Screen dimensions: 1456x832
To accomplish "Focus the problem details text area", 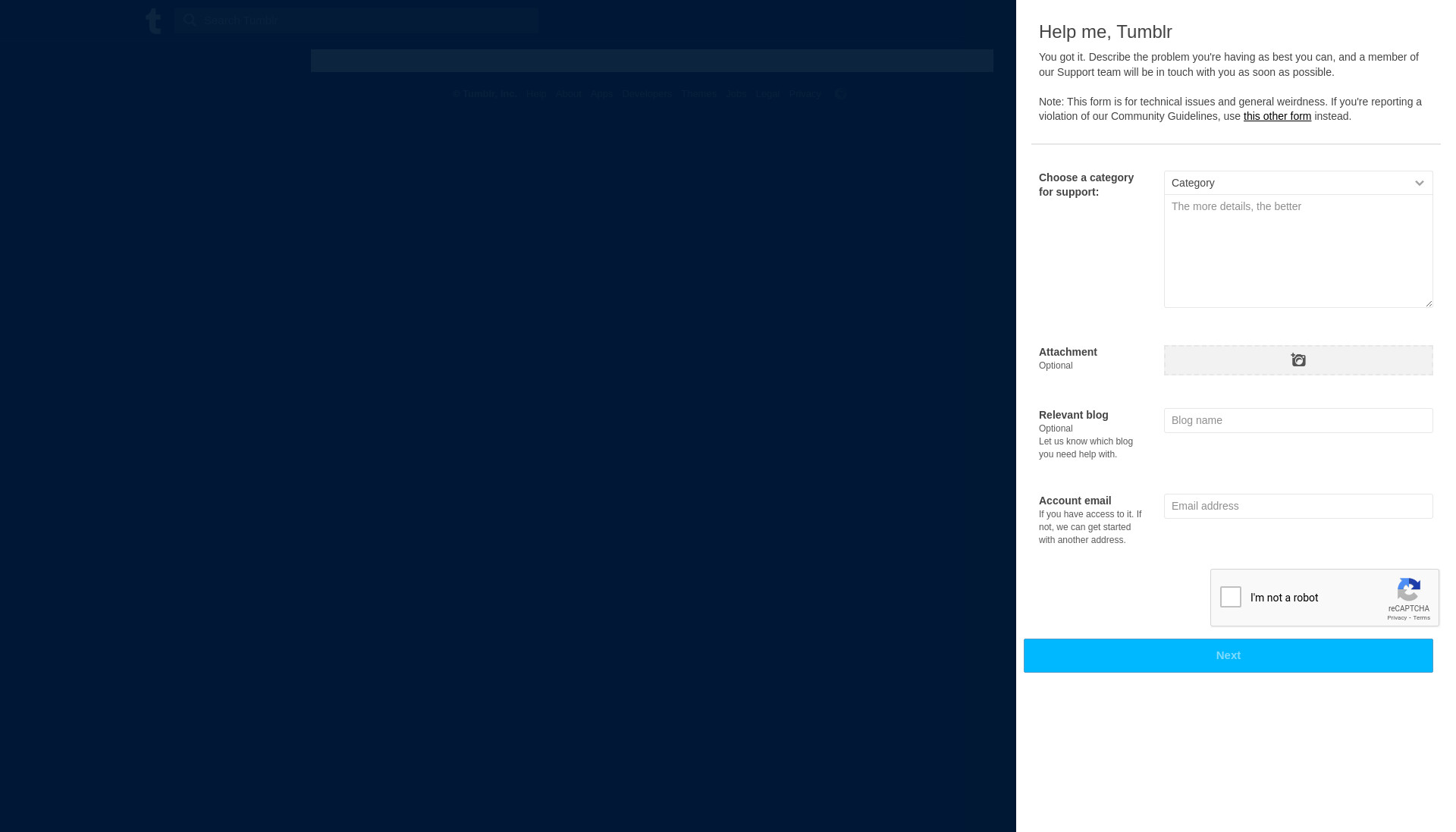I will 1298,251.
